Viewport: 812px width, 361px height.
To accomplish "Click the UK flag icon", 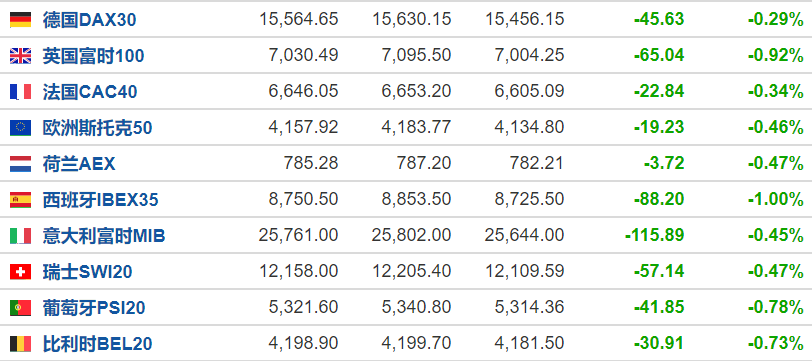I will (x=20, y=56).
